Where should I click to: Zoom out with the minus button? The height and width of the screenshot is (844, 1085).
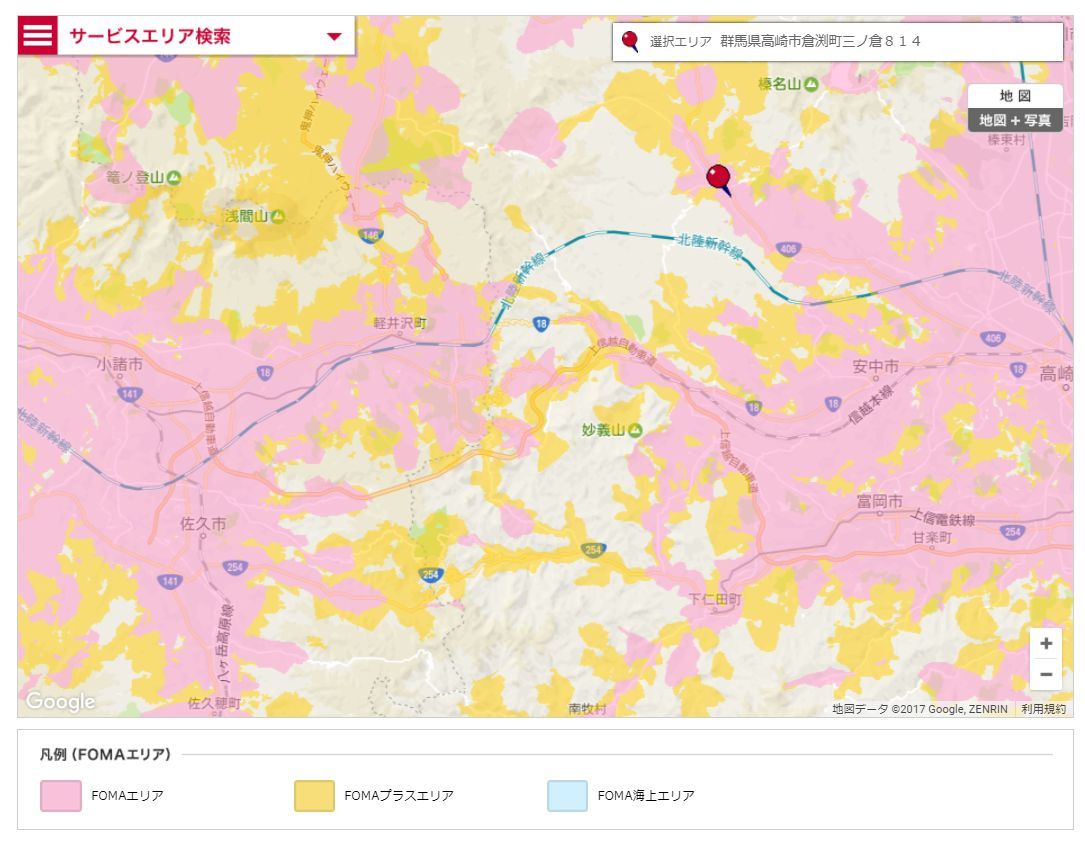[1046, 674]
